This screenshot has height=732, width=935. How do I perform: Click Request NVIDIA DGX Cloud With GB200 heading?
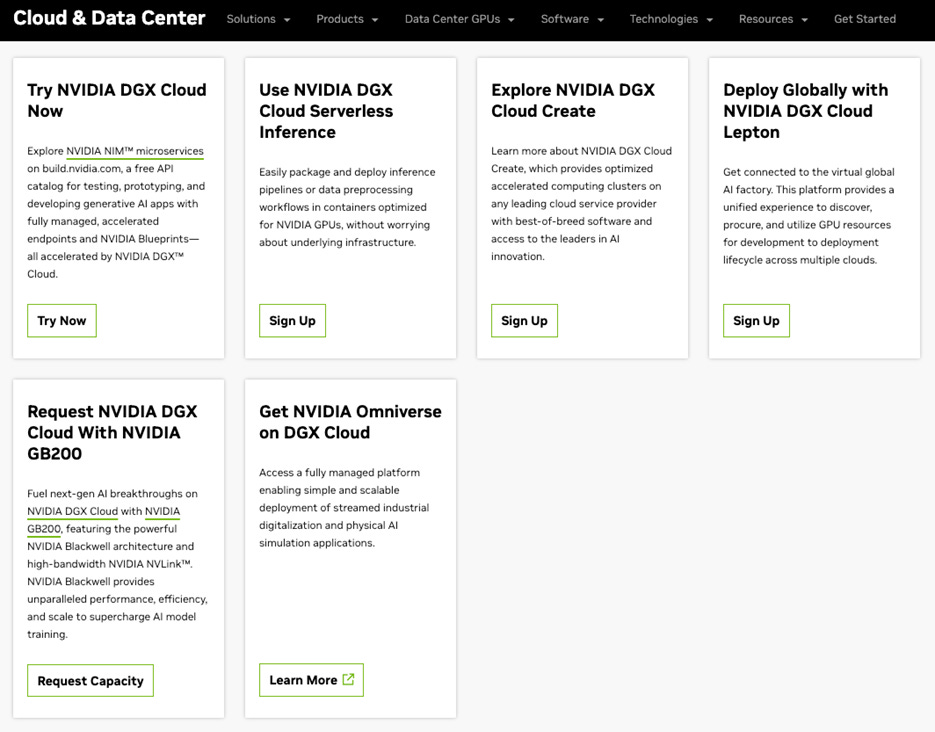point(112,432)
